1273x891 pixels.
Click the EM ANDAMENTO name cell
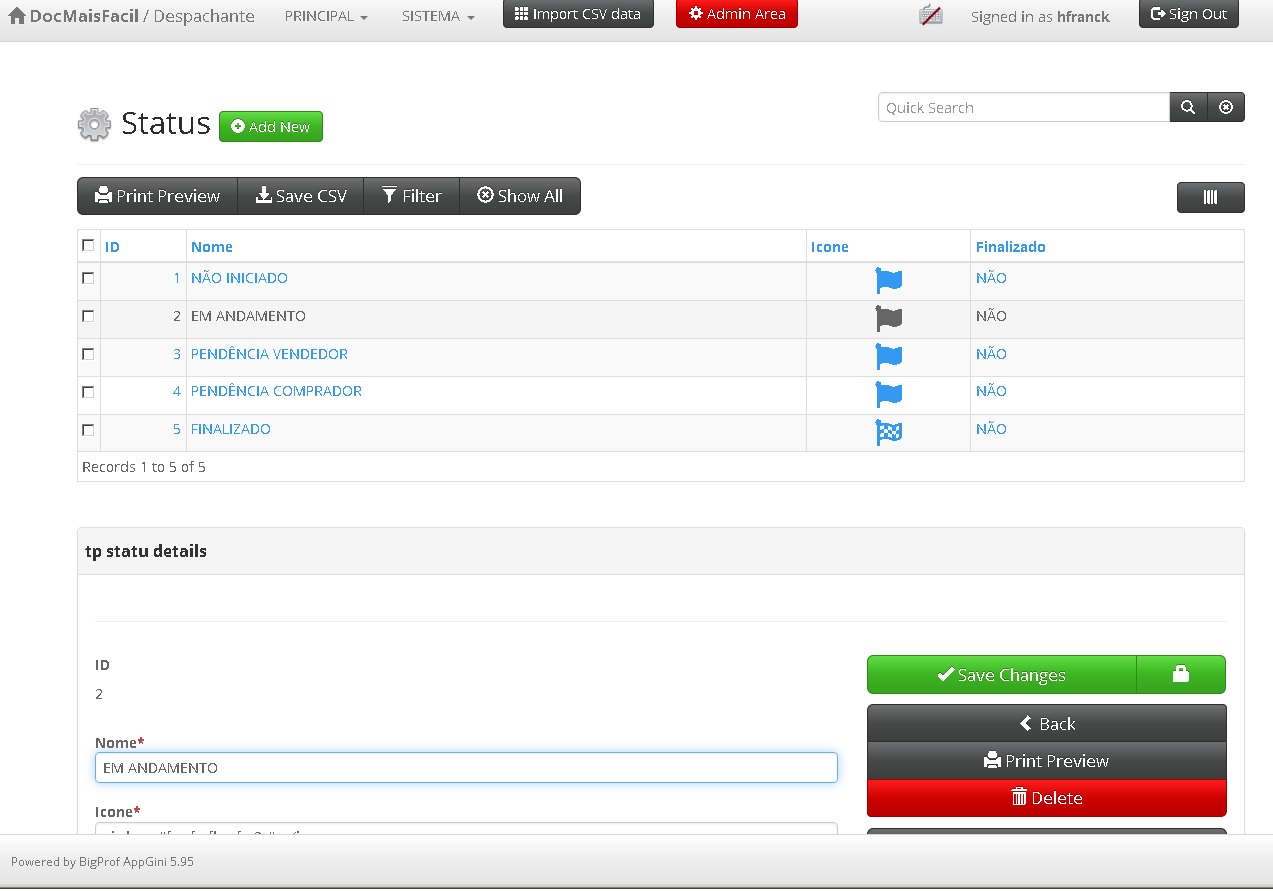click(248, 316)
